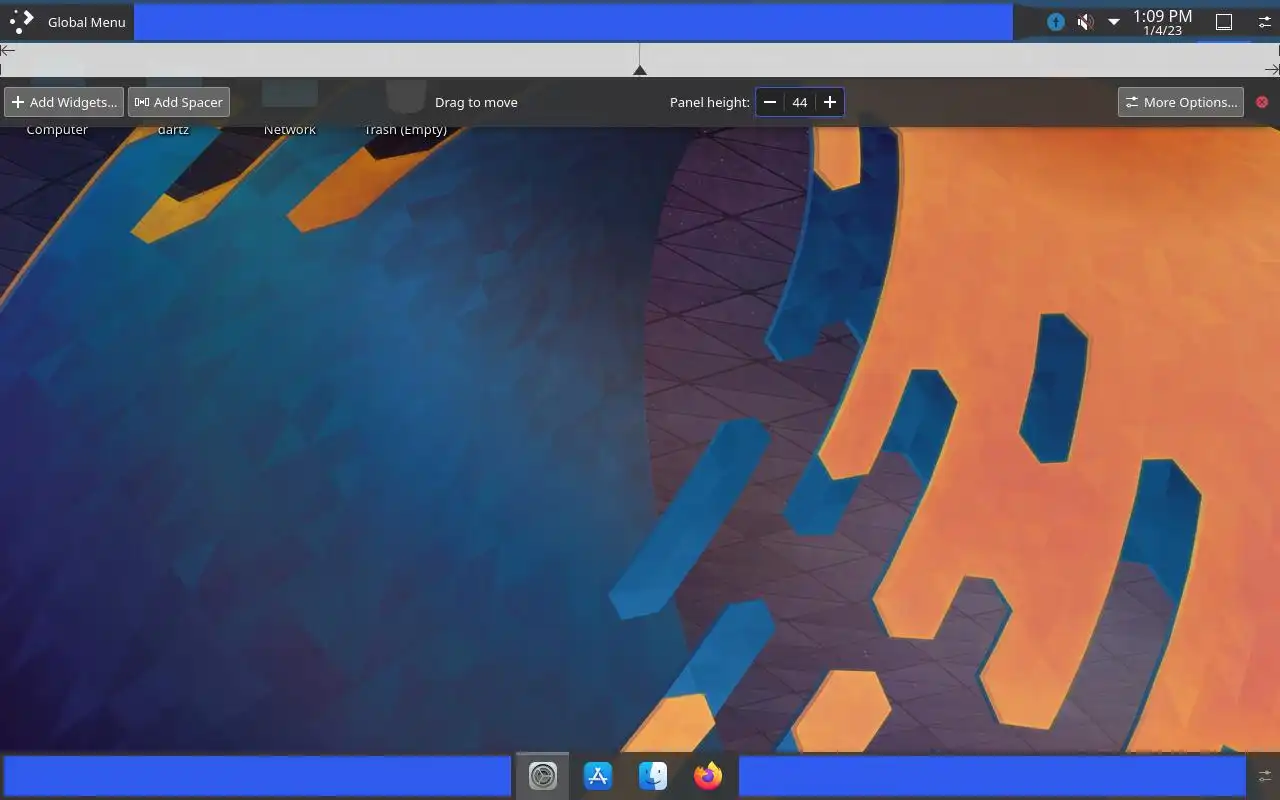The image size is (1280, 800).
Task: Click the Global Menu widget
Action: [87, 22]
